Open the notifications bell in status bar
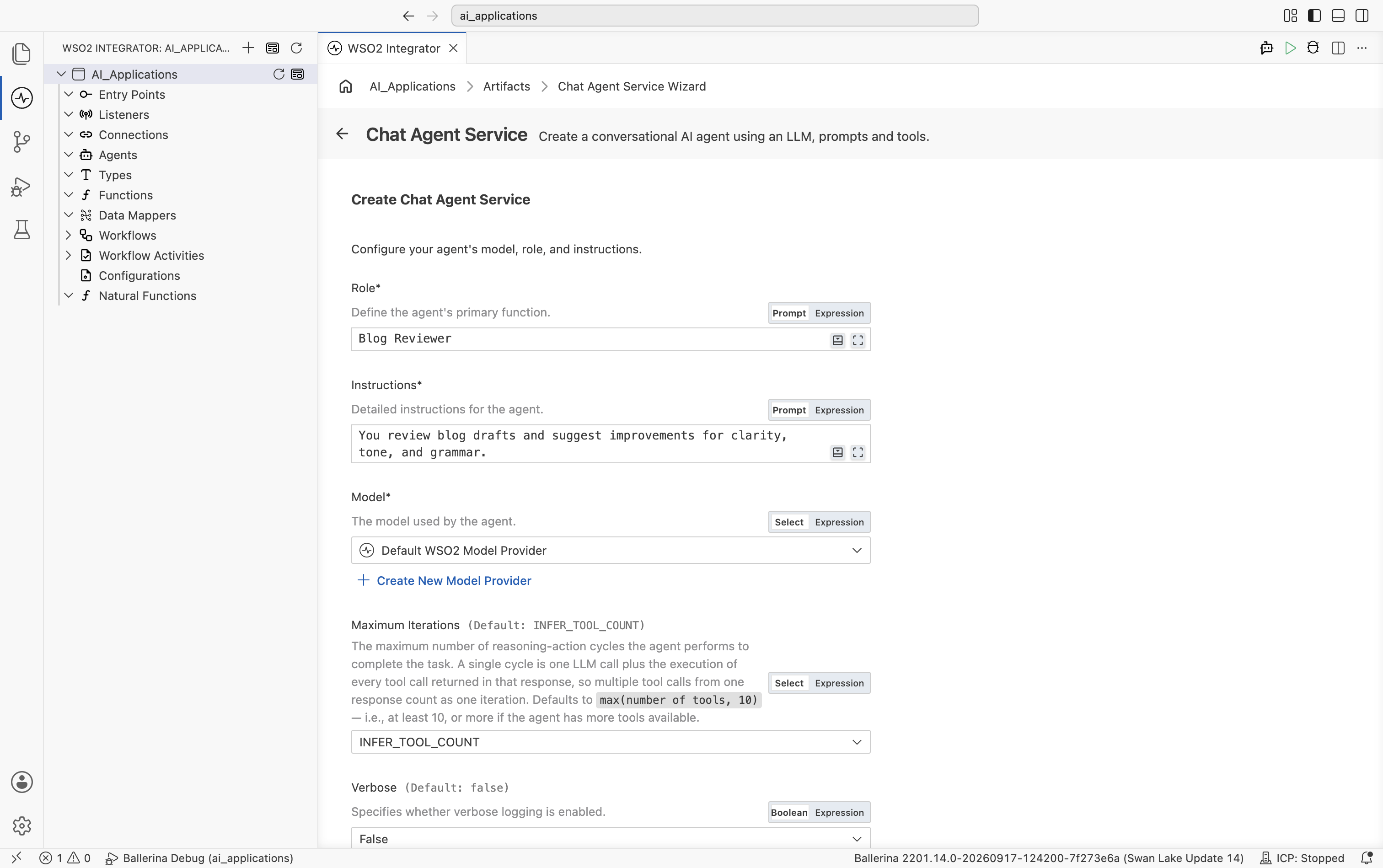 pyautogui.click(x=1367, y=858)
